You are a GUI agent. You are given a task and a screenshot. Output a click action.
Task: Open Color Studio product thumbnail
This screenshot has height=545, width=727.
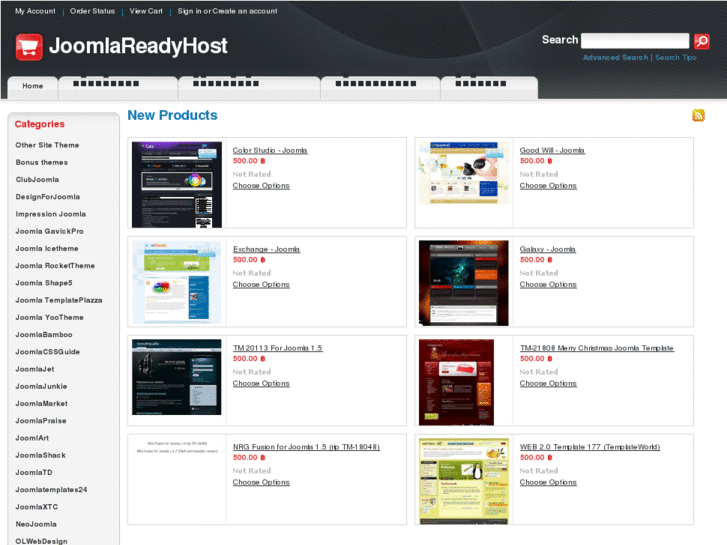pos(177,185)
